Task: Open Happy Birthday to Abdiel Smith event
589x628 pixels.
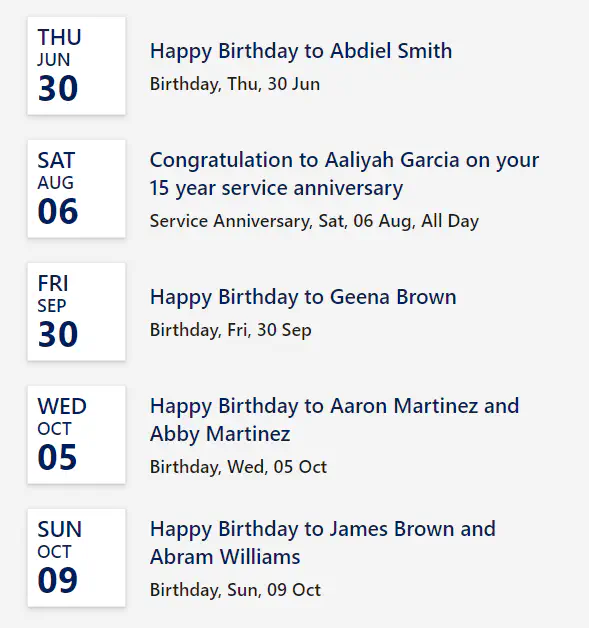Action: point(301,51)
